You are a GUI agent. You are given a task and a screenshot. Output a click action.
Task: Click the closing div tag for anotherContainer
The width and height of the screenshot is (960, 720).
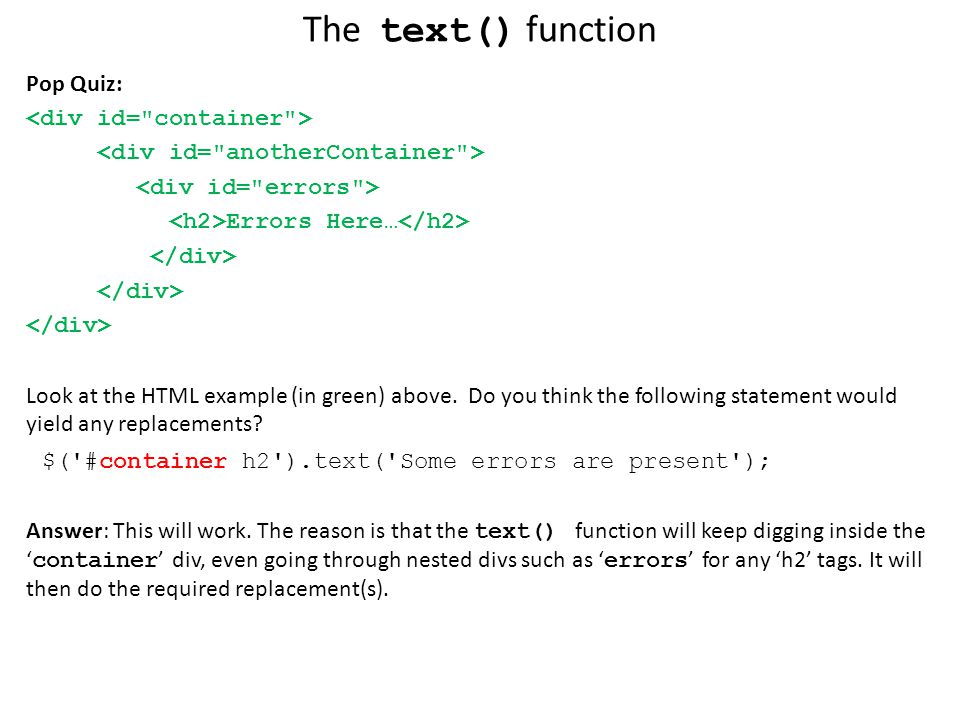pyautogui.click(x=140, y=291)
